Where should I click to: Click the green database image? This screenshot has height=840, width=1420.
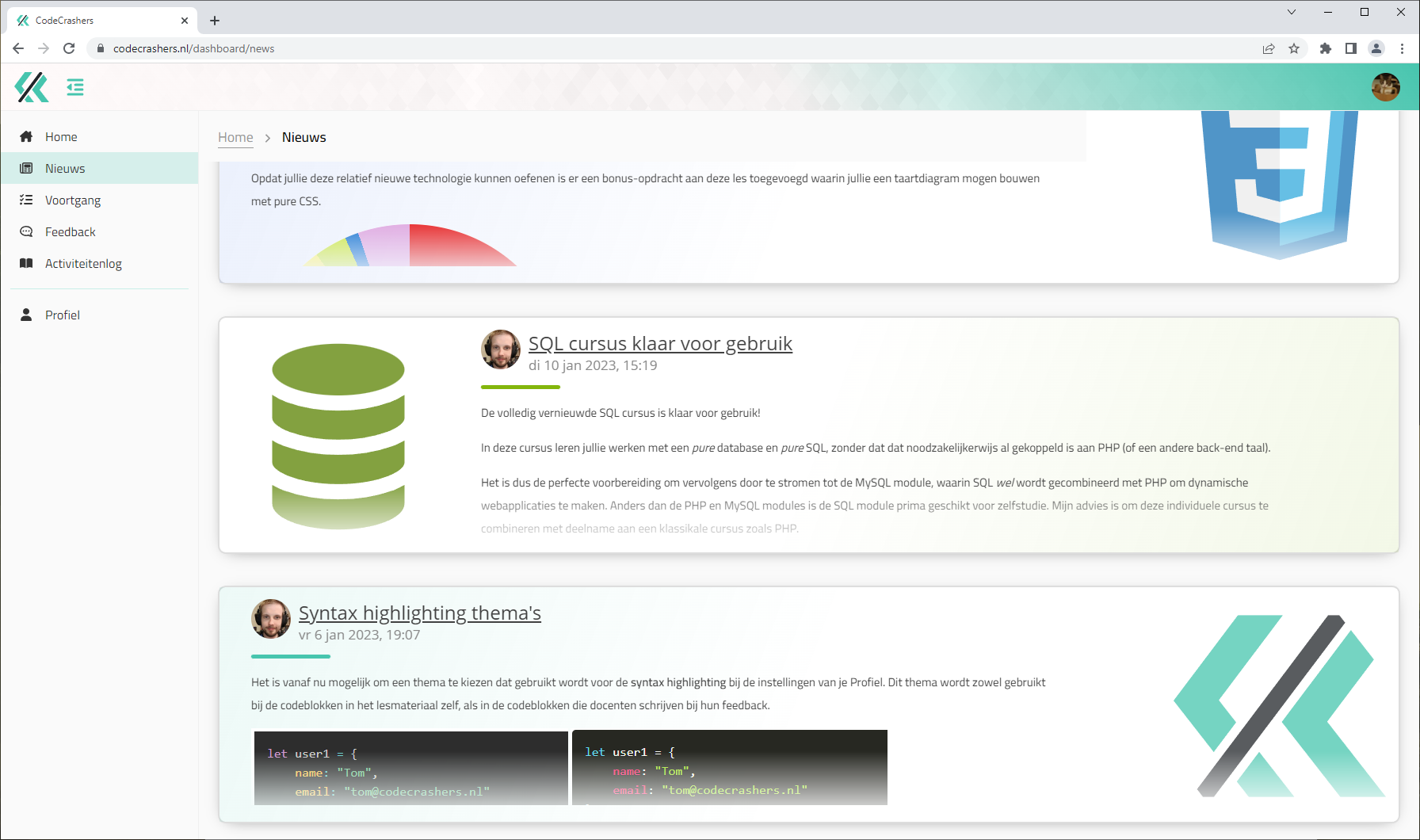tap(338, 436)
